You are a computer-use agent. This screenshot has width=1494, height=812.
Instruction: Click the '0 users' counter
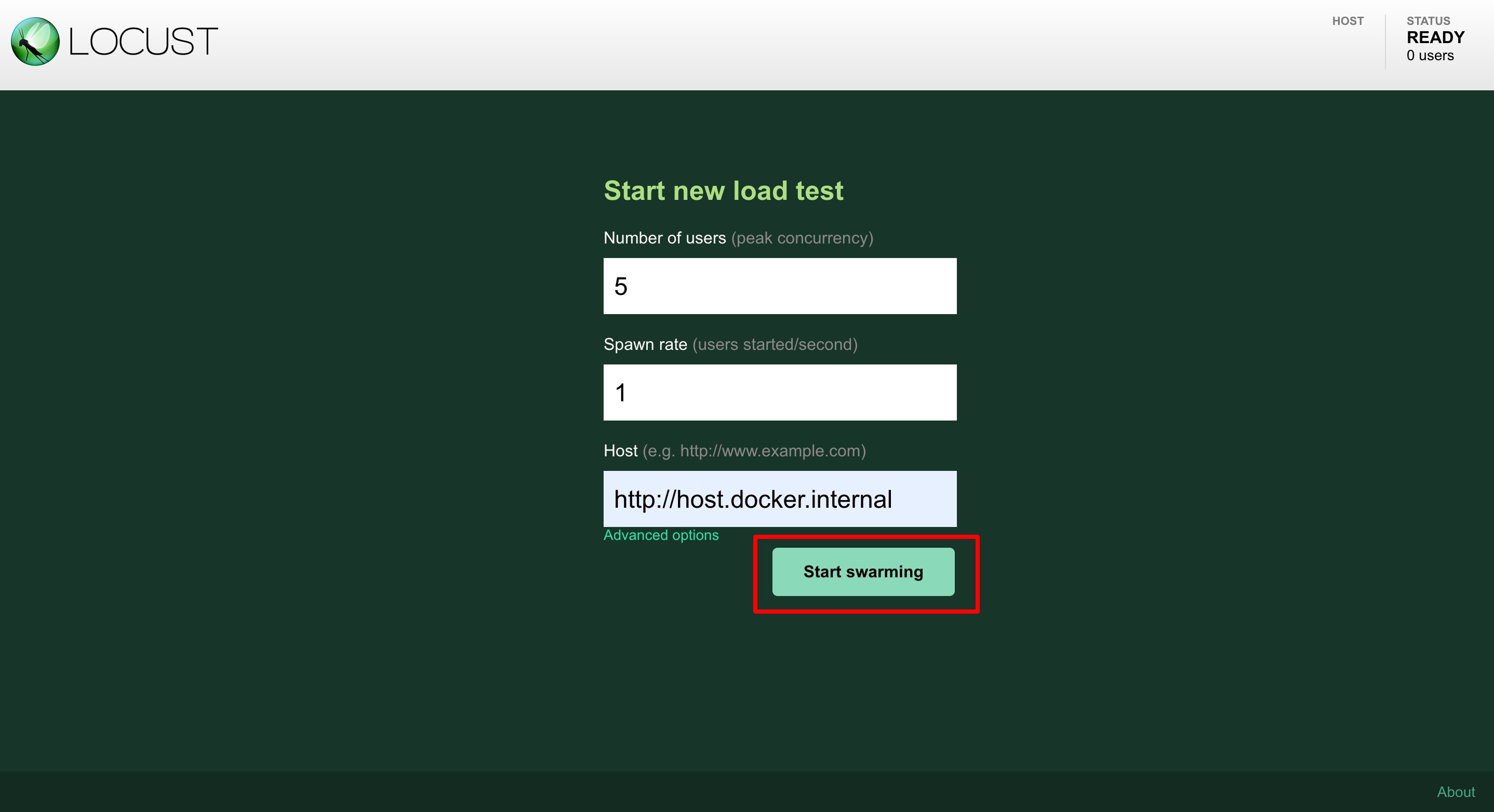[x=1430, y=56]
